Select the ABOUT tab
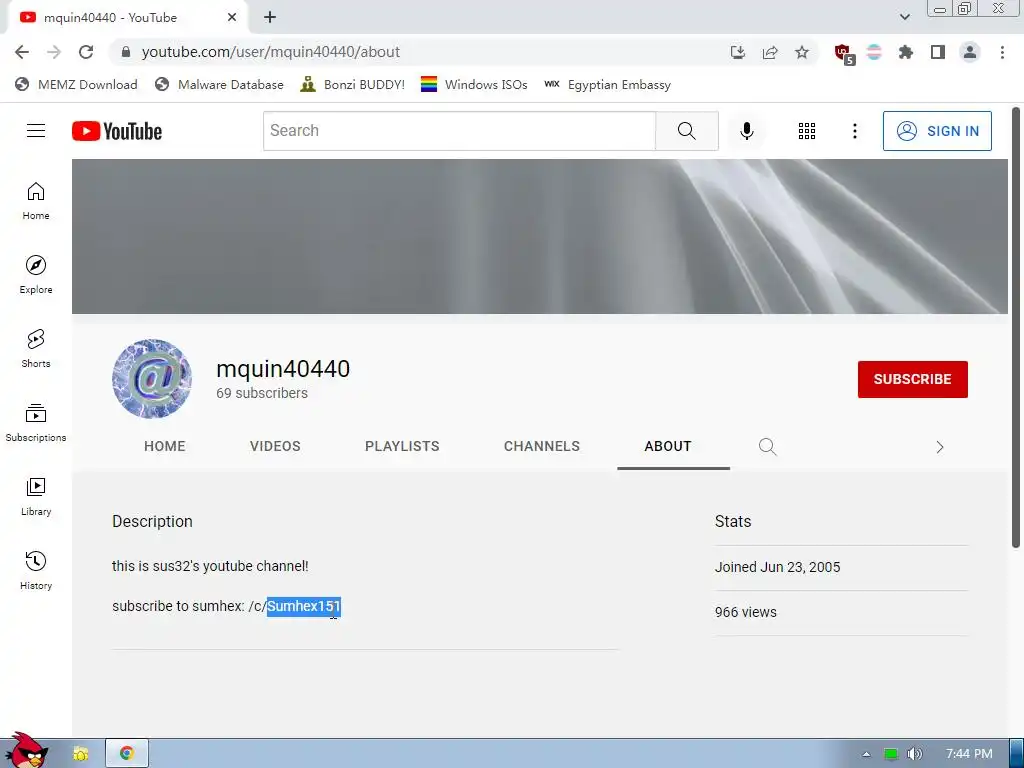1024x768 pixels. 667,446
